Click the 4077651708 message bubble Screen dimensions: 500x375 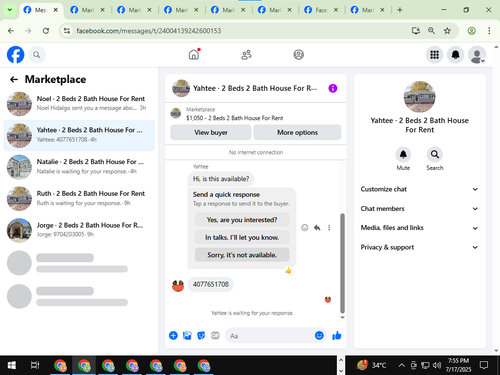pyautogui.click(x=211, y=284)
